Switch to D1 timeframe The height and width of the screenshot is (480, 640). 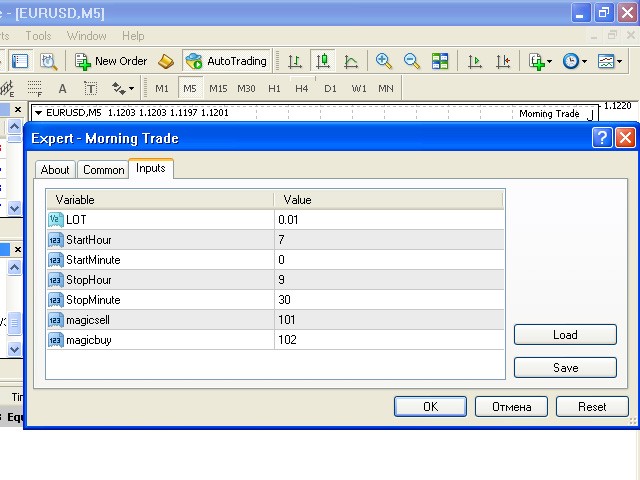330,89
